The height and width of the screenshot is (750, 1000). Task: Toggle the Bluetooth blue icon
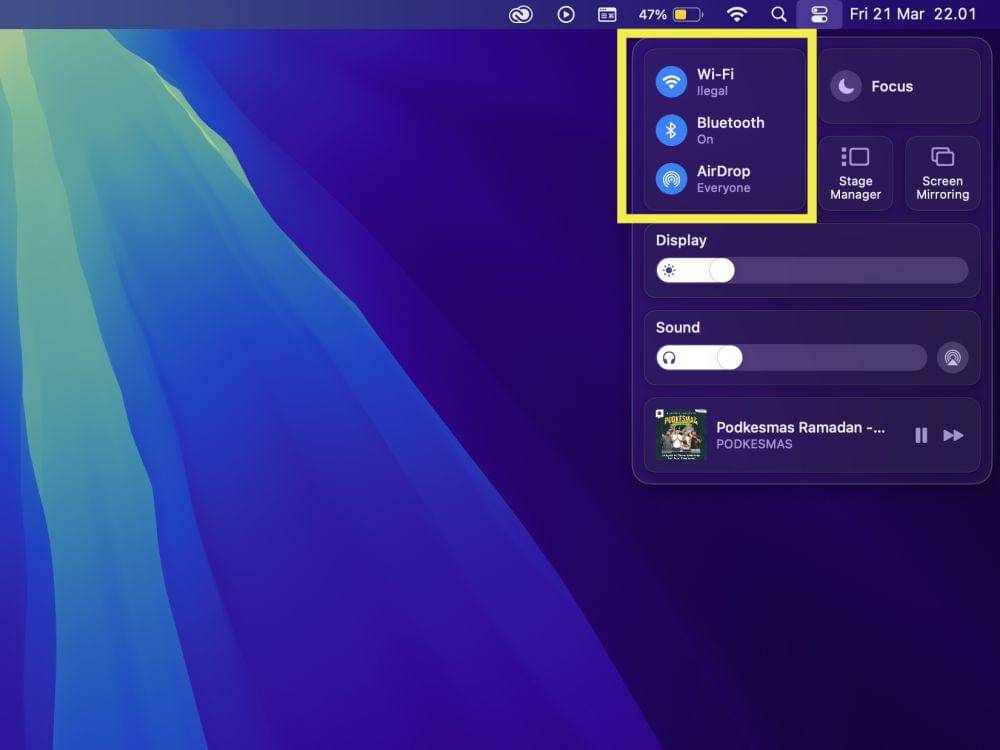point(671,130)
